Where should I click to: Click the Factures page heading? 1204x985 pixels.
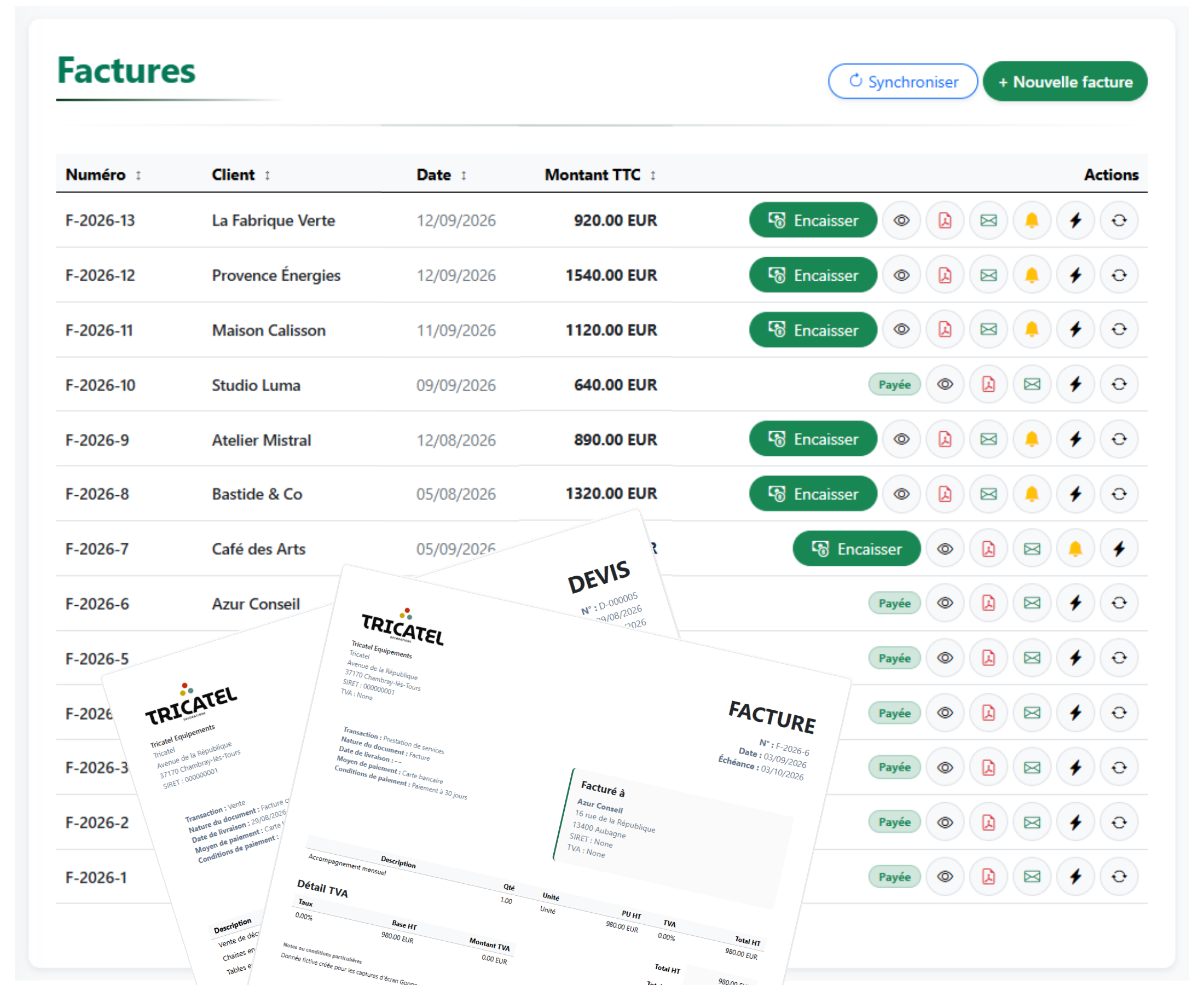(126, 71)
